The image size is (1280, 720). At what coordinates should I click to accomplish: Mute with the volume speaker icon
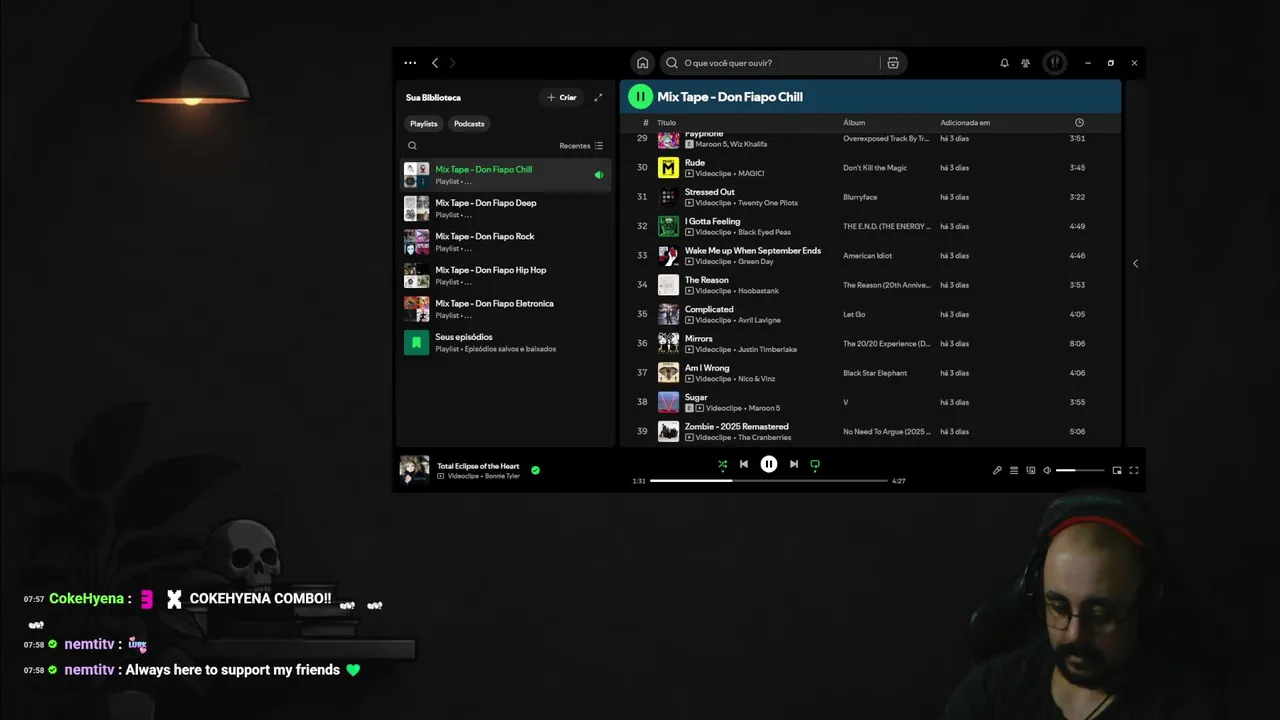[x=1047, y=470]
